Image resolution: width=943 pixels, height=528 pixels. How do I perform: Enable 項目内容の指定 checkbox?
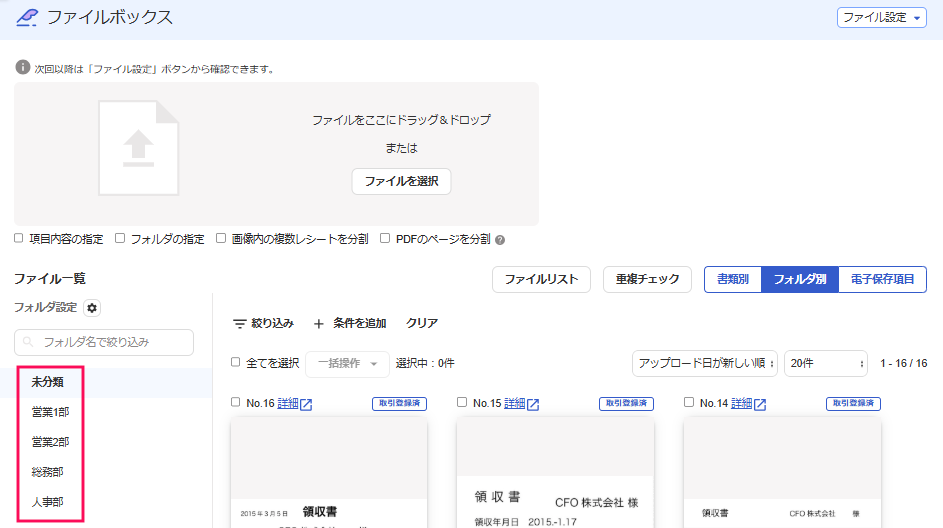(x=19, y=238)
